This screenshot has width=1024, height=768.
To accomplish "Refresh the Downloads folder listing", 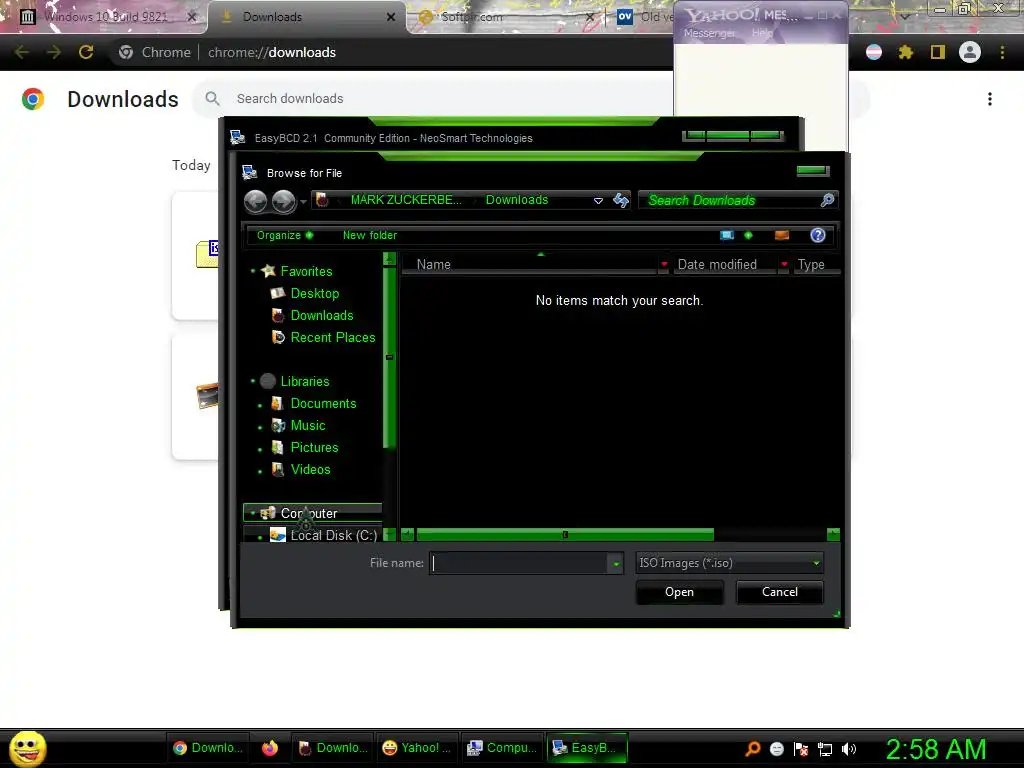I will (x=621, y=200).
